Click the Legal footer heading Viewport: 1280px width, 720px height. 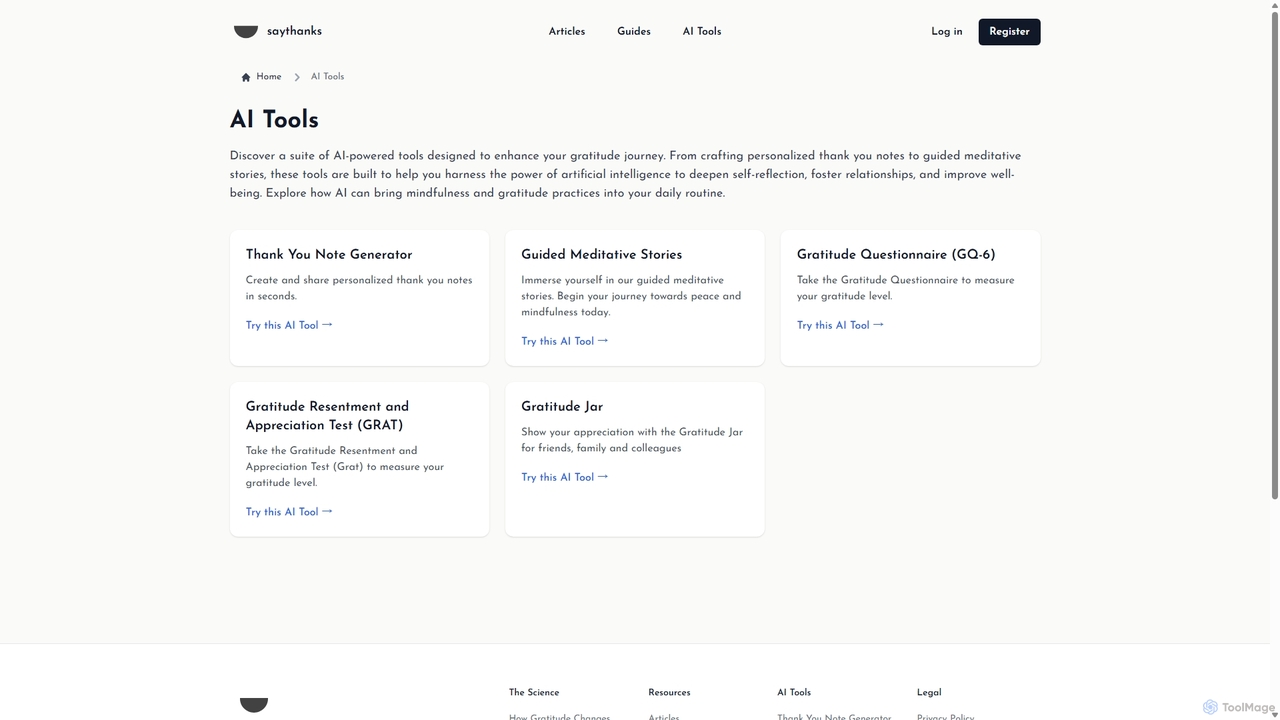click(929, 692)
